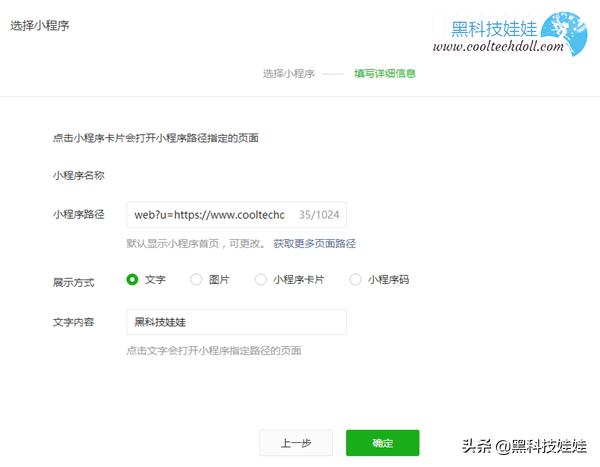Choose the 图片 display option
The height and width of the screenshot is (467, 600).
pyautogui.click(x=196, y=279)
